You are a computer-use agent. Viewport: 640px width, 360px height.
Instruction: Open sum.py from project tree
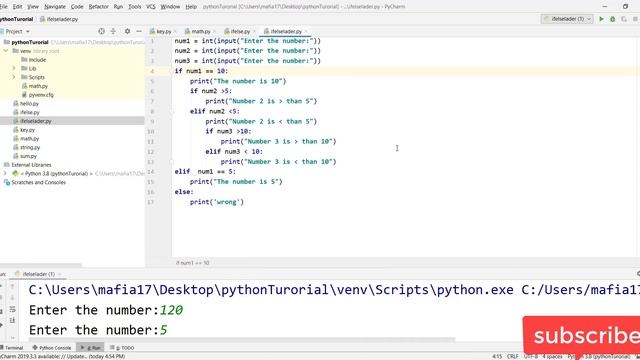pyautogui.click(x=28, y=156)
